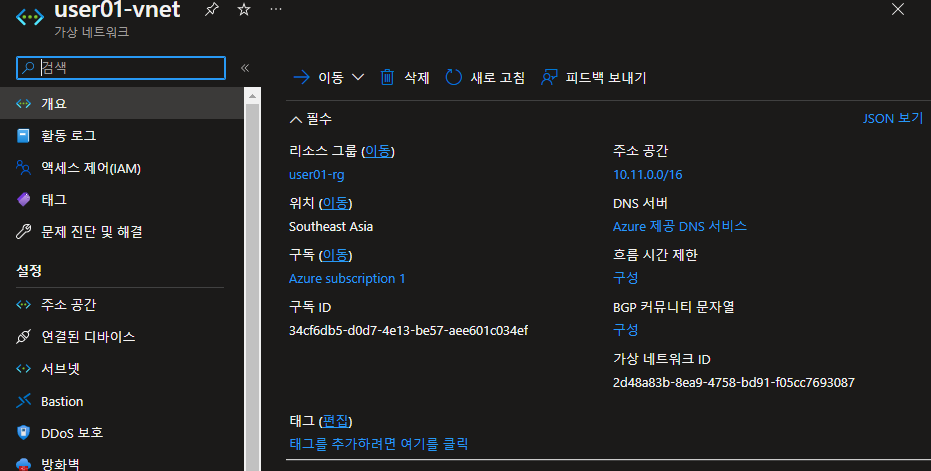Image resolution: width=931 pixels, height=471 pixels.
Task: Click 삭제 toolbar button
Action: click(x=404, y=77)
